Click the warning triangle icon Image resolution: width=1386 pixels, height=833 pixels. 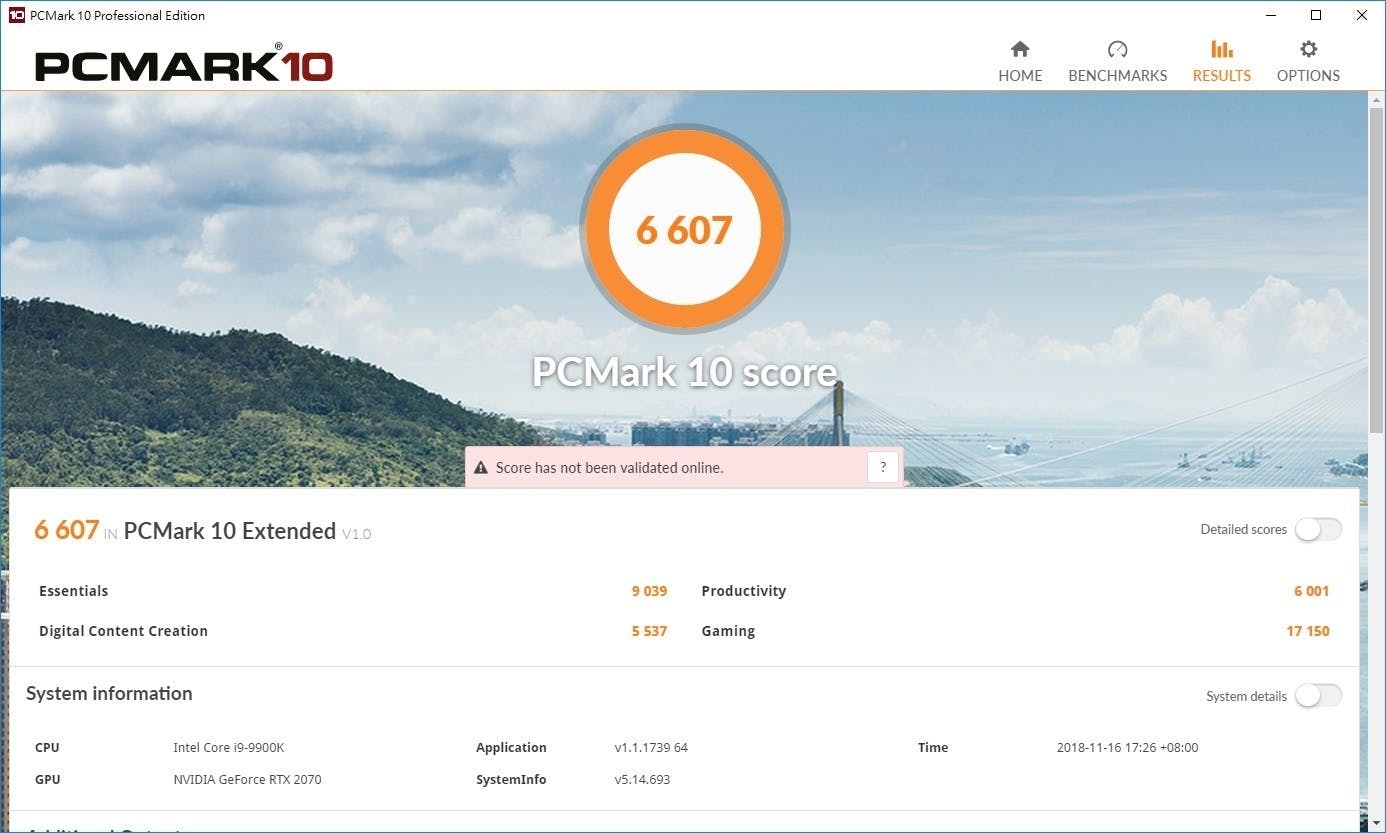click(x=481, y=468)
